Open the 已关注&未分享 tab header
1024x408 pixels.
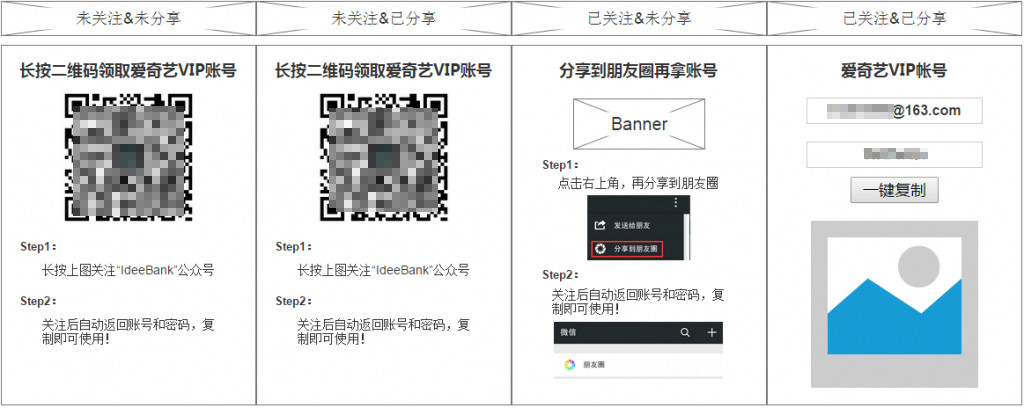click(639, 18)
